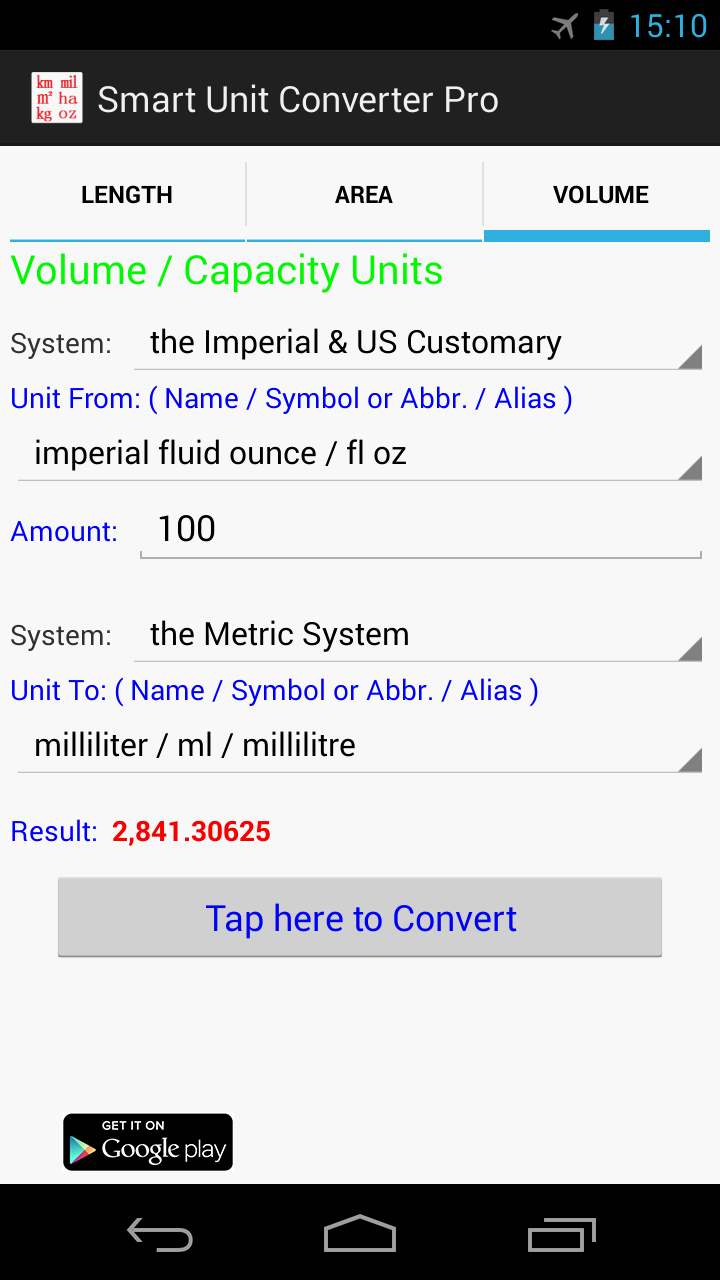Tap the Volume / Capacity Units heading
This screenshot has width=720, height=1280.
[x=227, y=271]
